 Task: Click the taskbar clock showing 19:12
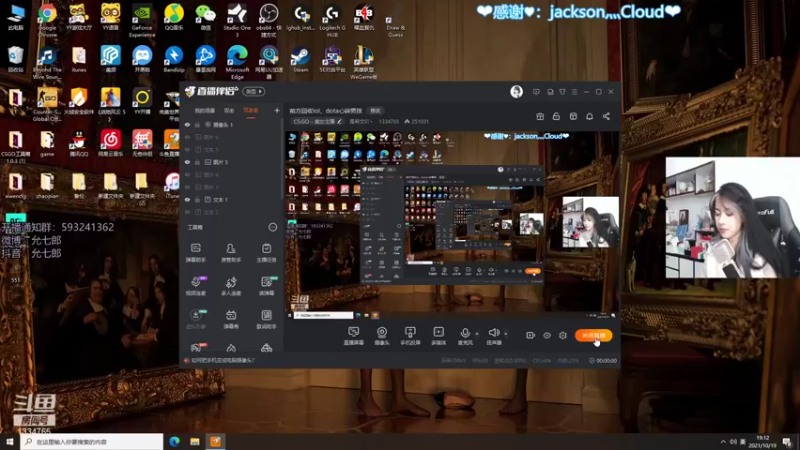(762, 442)
